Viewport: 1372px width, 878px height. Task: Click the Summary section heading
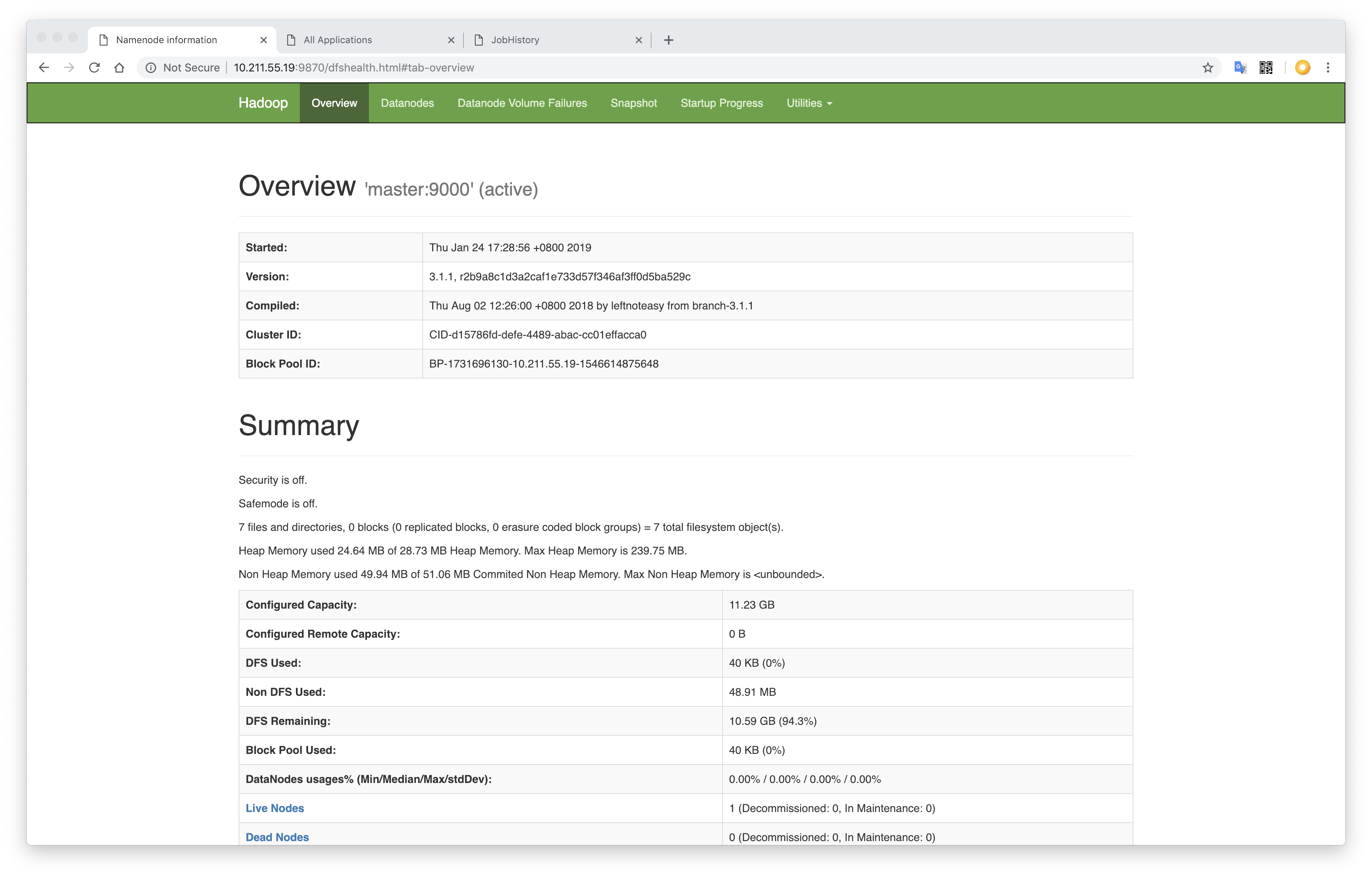pyautogui.click(x=299, y=426)
